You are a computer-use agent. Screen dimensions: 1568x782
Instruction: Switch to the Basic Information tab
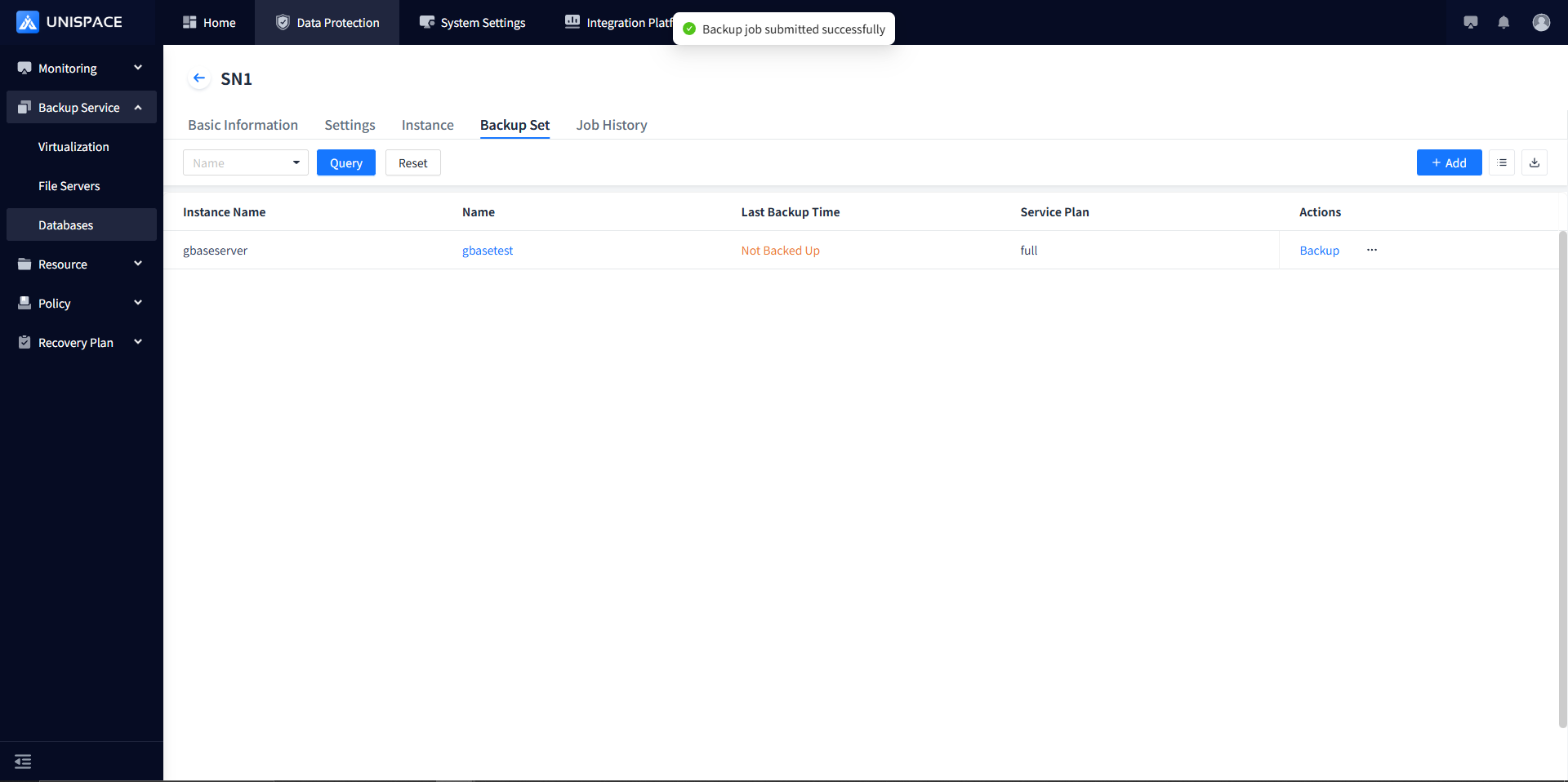[243, 125]
